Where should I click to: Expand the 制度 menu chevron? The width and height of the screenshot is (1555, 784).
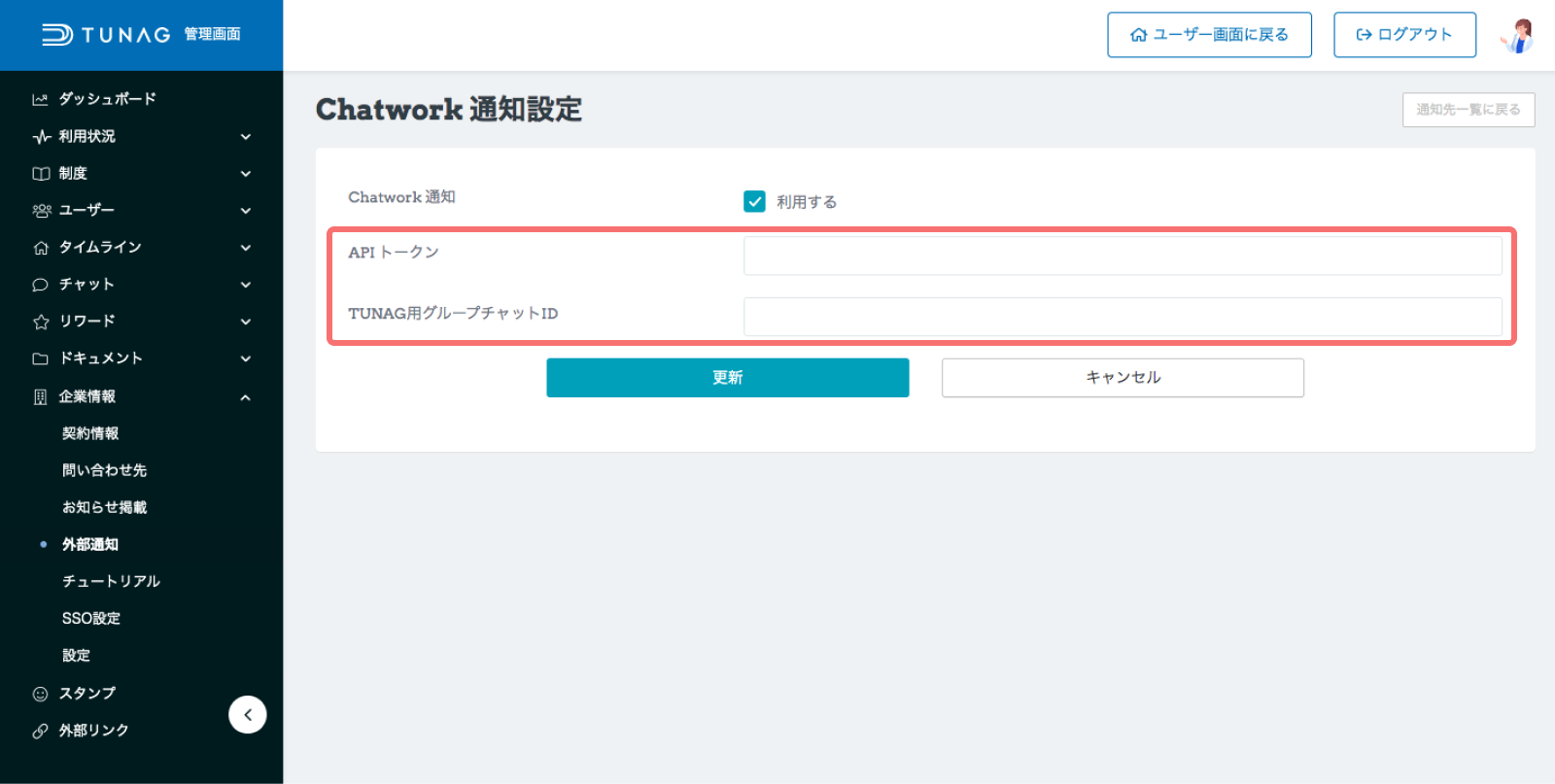tap(246, 174)
